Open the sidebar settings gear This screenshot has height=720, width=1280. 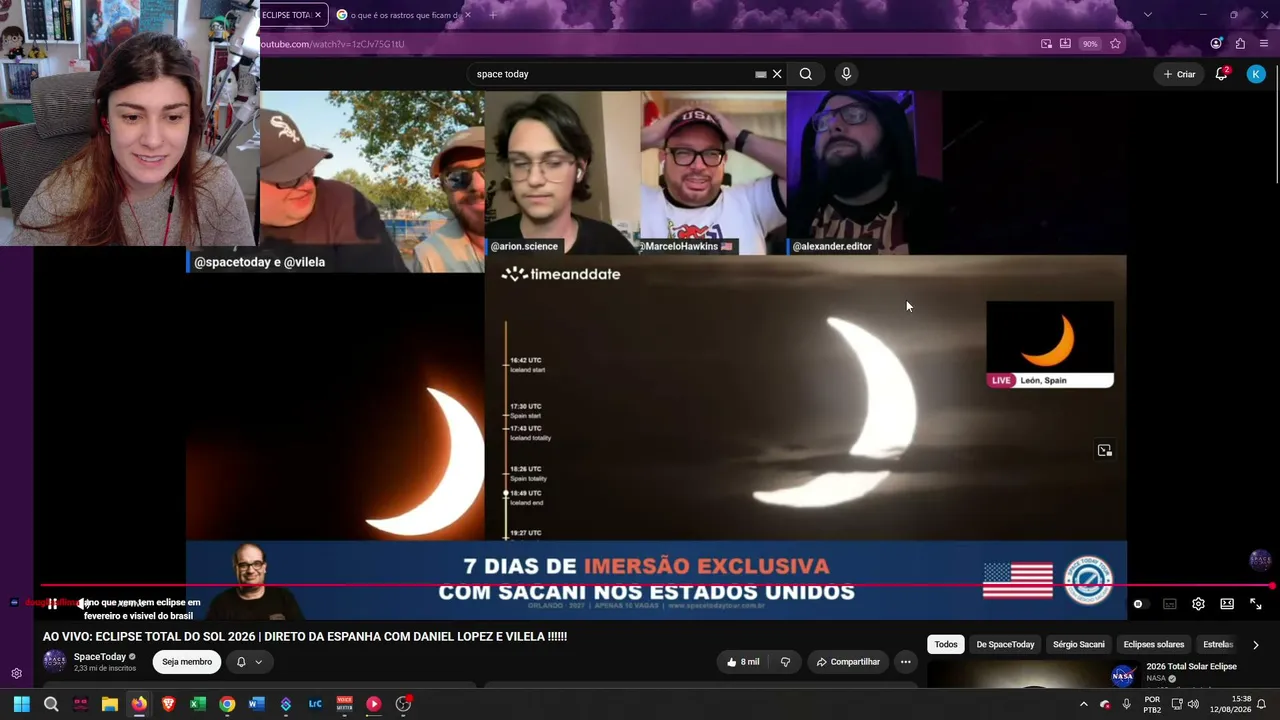(x=16, y=674)
